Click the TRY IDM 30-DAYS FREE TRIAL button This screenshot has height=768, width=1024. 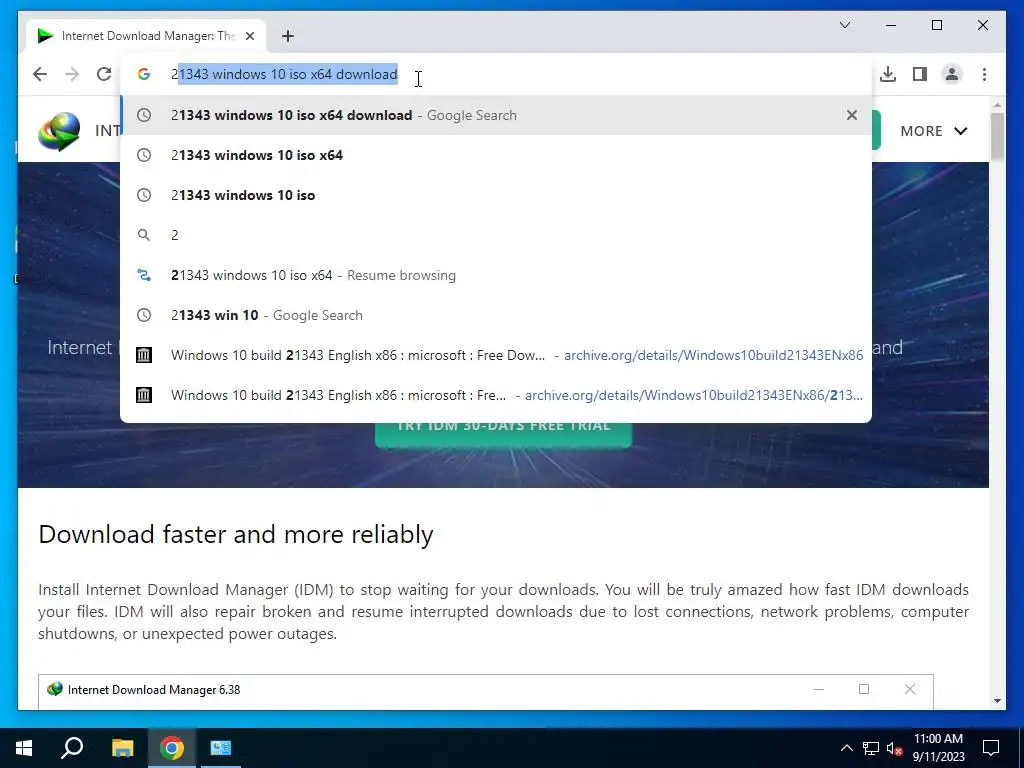click(x=504, y=435)
